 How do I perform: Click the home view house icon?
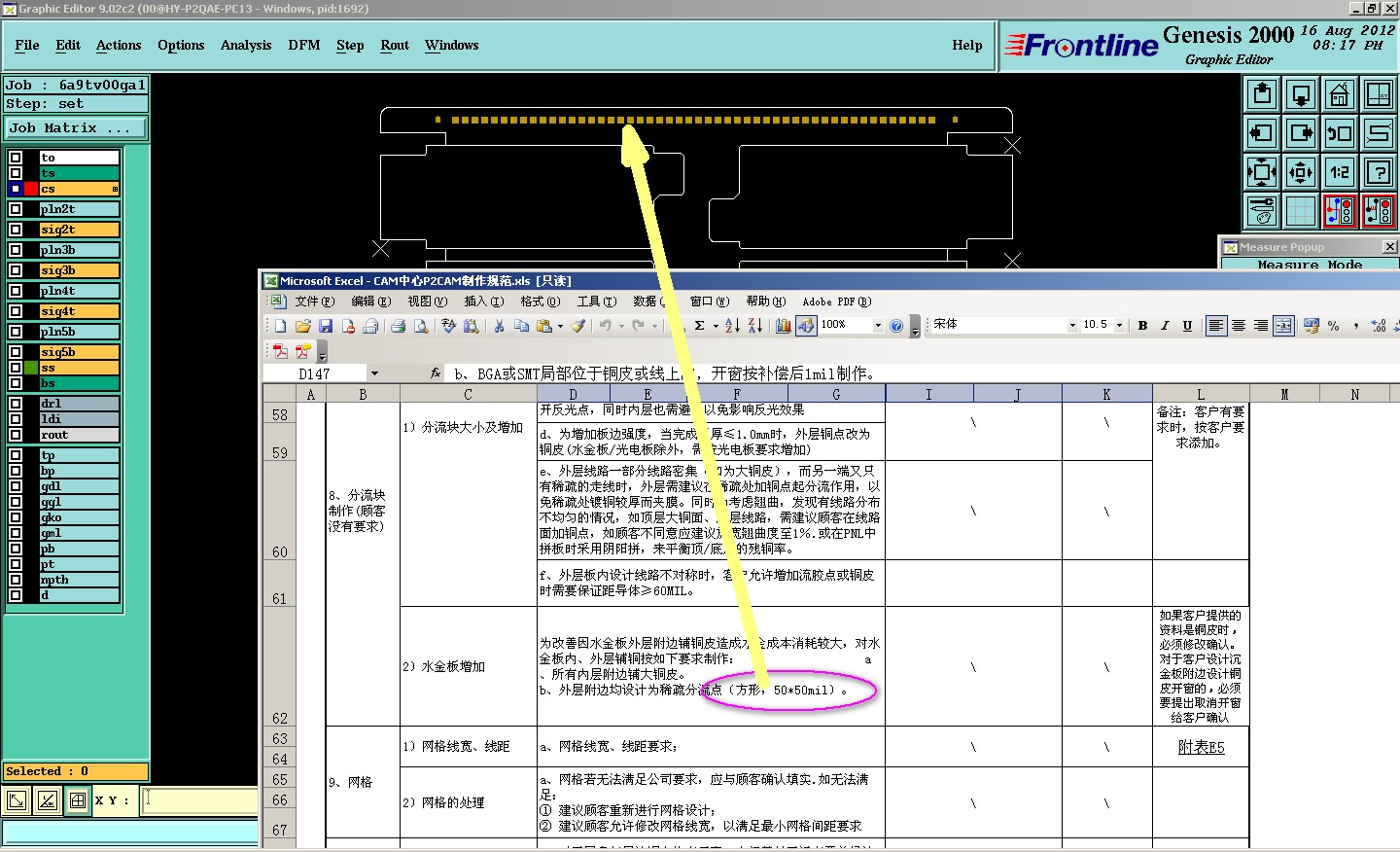(1340, 94)
